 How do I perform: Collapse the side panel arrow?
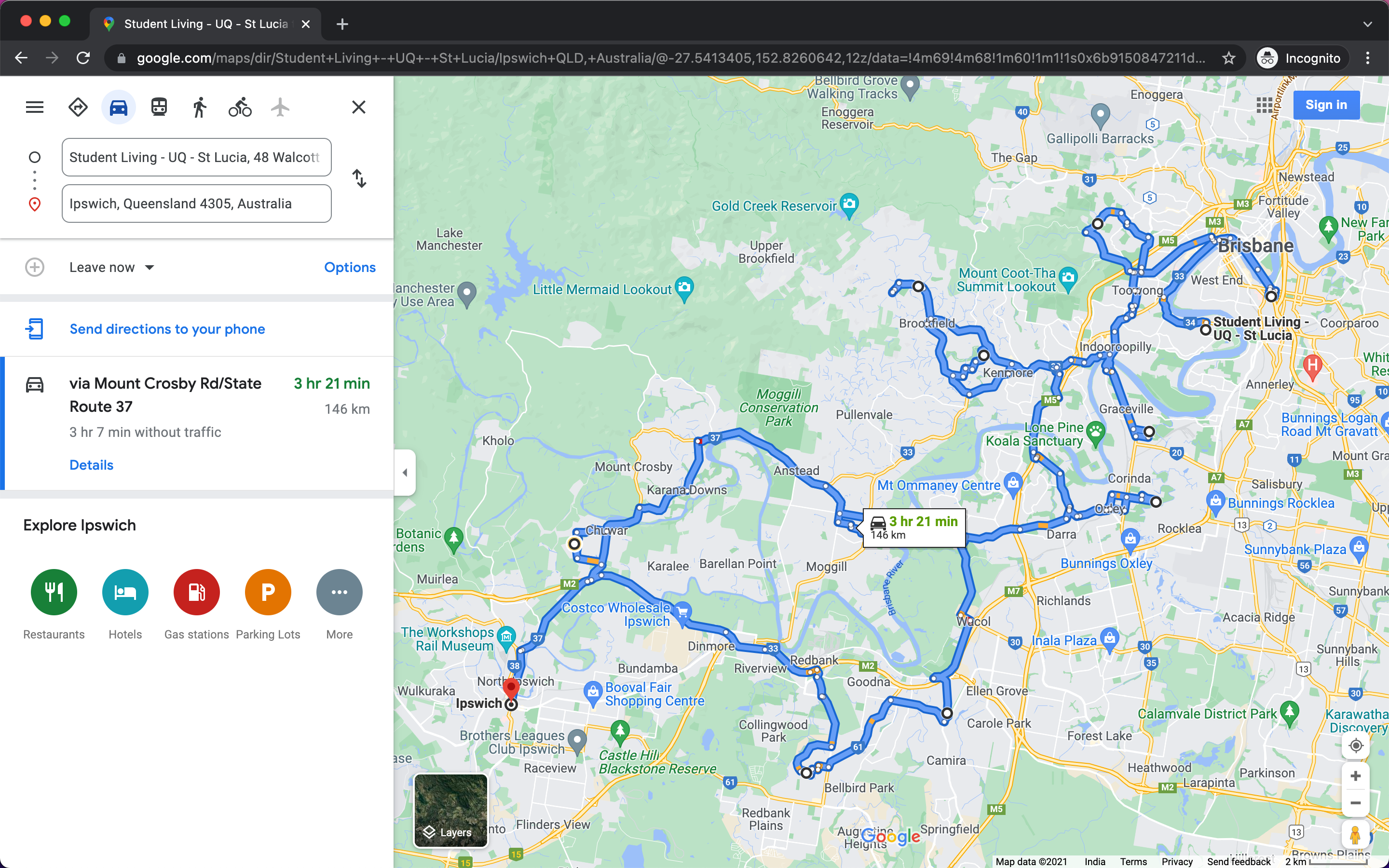(x=405, y=473)
